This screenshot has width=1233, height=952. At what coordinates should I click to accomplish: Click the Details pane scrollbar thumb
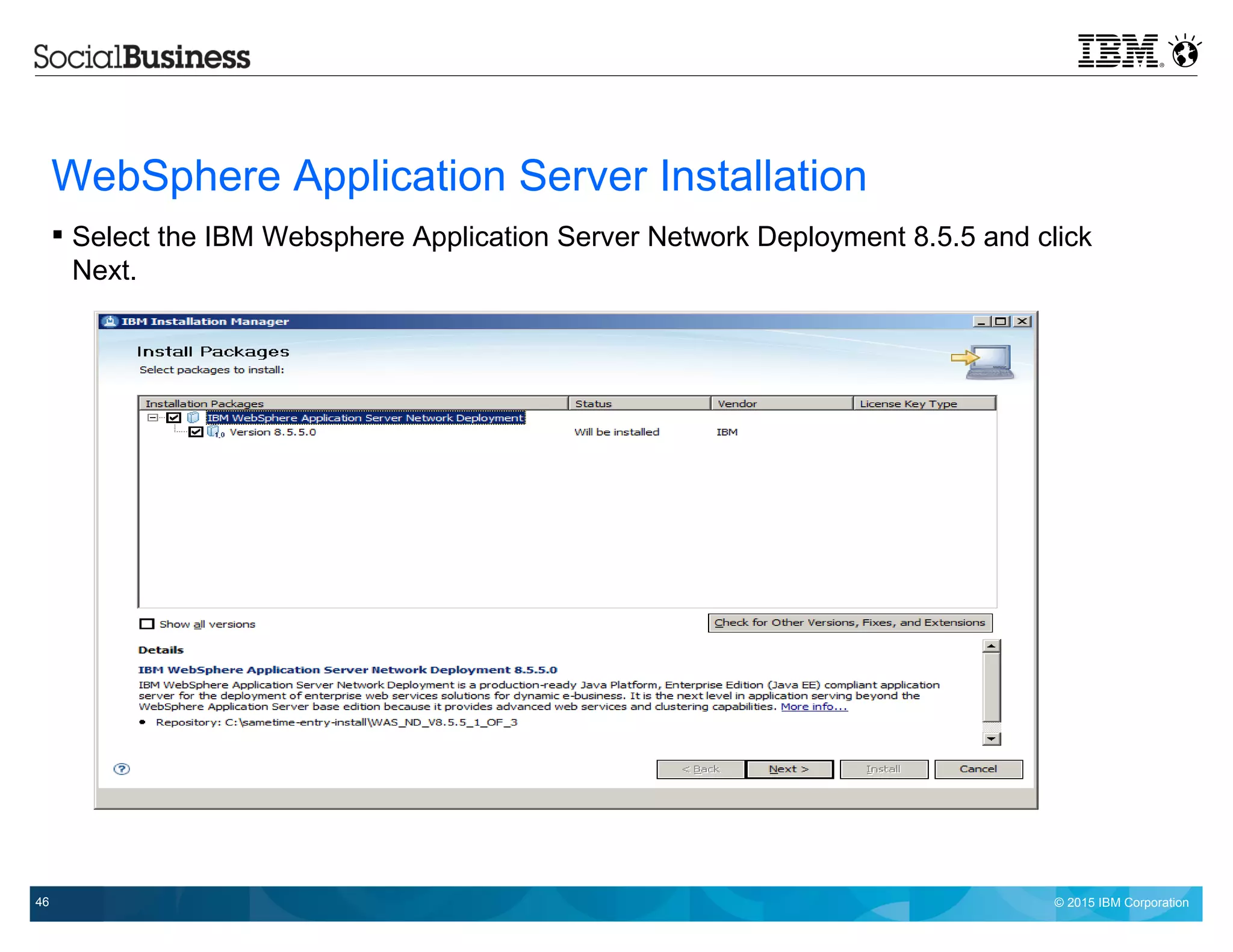pos(991,687)
